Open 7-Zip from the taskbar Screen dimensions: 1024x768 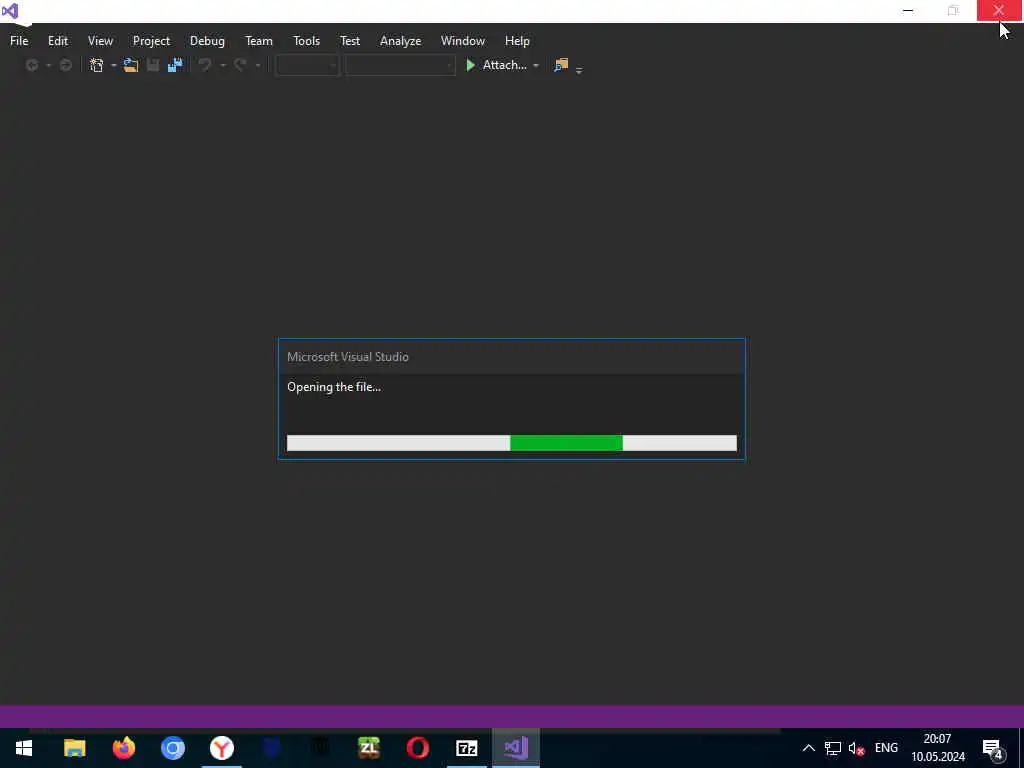coord(467,748)
